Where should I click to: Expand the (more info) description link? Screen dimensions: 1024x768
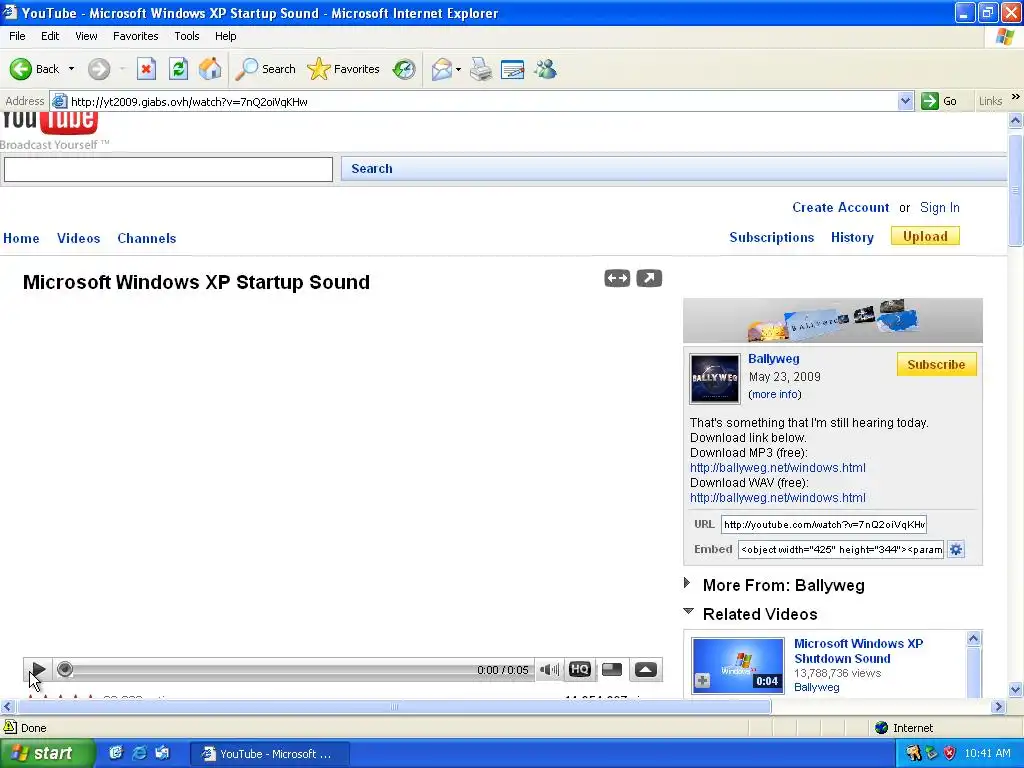775,394
